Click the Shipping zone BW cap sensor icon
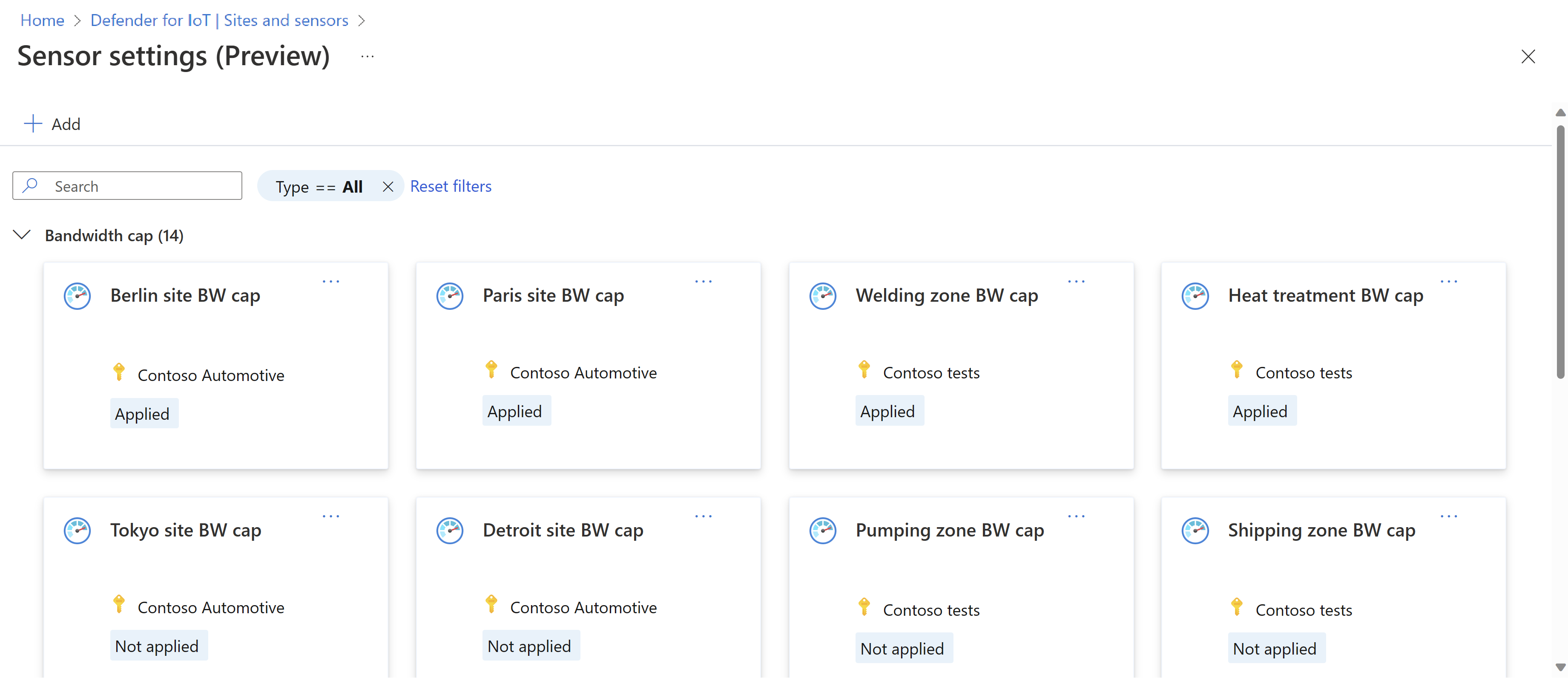This screenshot has height=678, width=1568. coord(1196,530)
